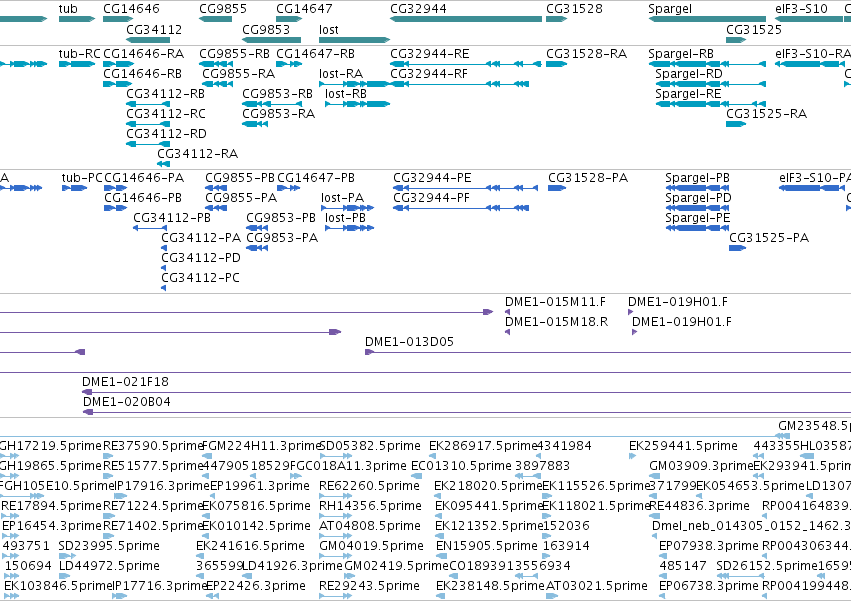The width and height of the screenshot is (851, 601).
Task: Click the tub gene label
Action: (x=68, y=9)
